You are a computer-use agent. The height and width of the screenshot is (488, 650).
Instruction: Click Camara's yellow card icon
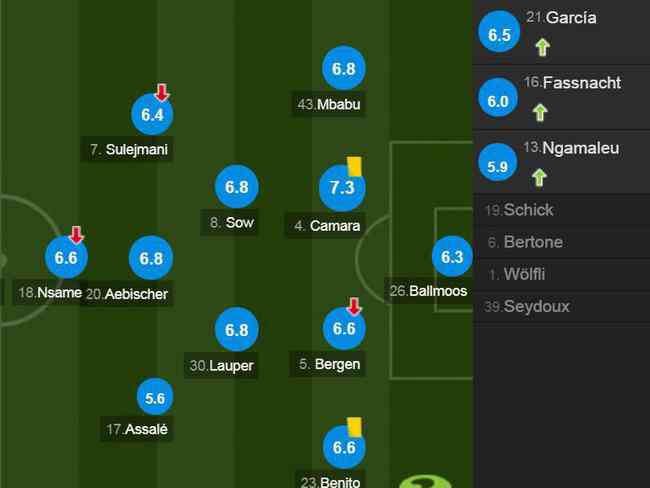click(354, 166)
